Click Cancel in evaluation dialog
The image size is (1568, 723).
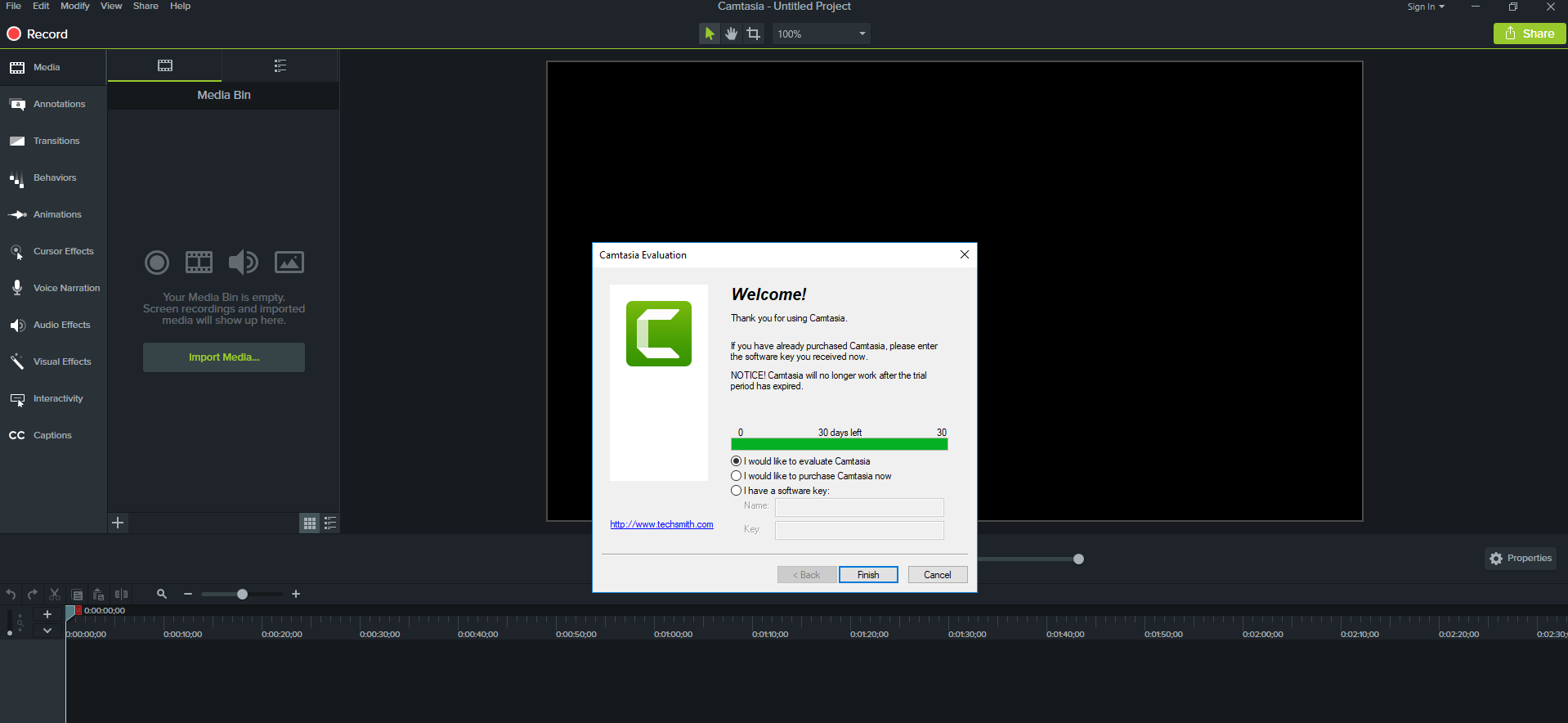938,575
